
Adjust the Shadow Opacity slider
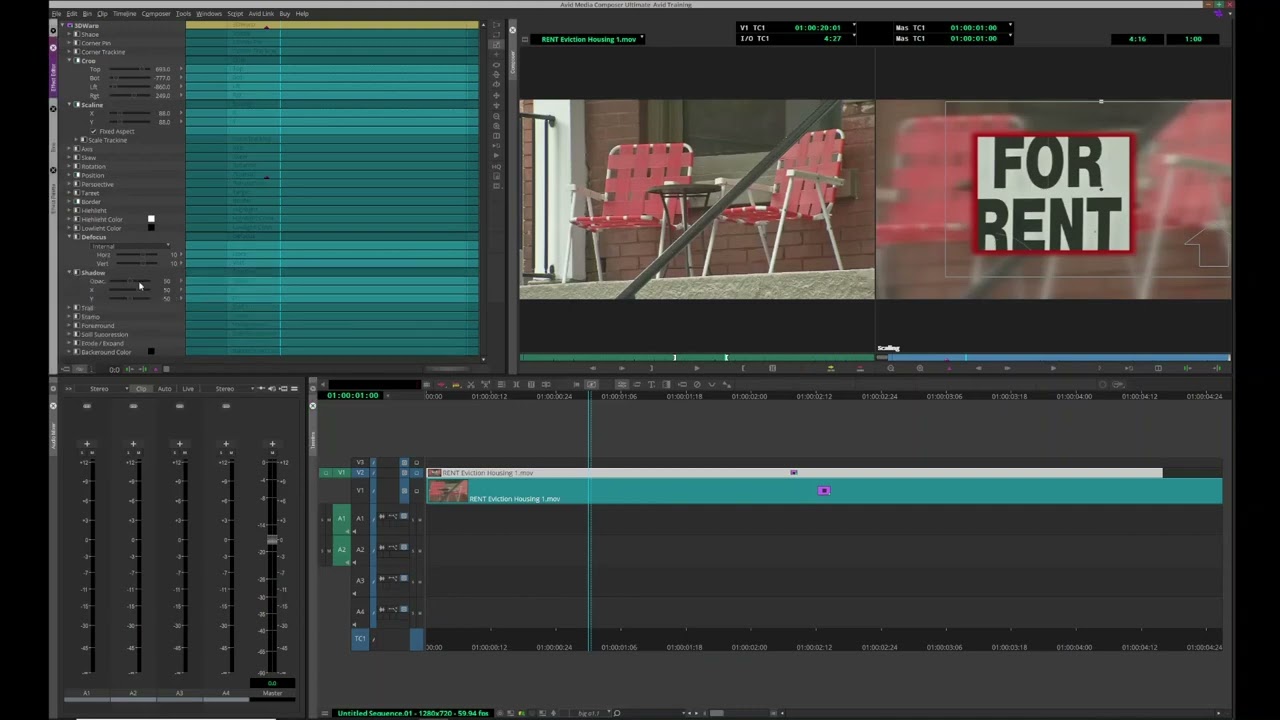tap(130, 281)
